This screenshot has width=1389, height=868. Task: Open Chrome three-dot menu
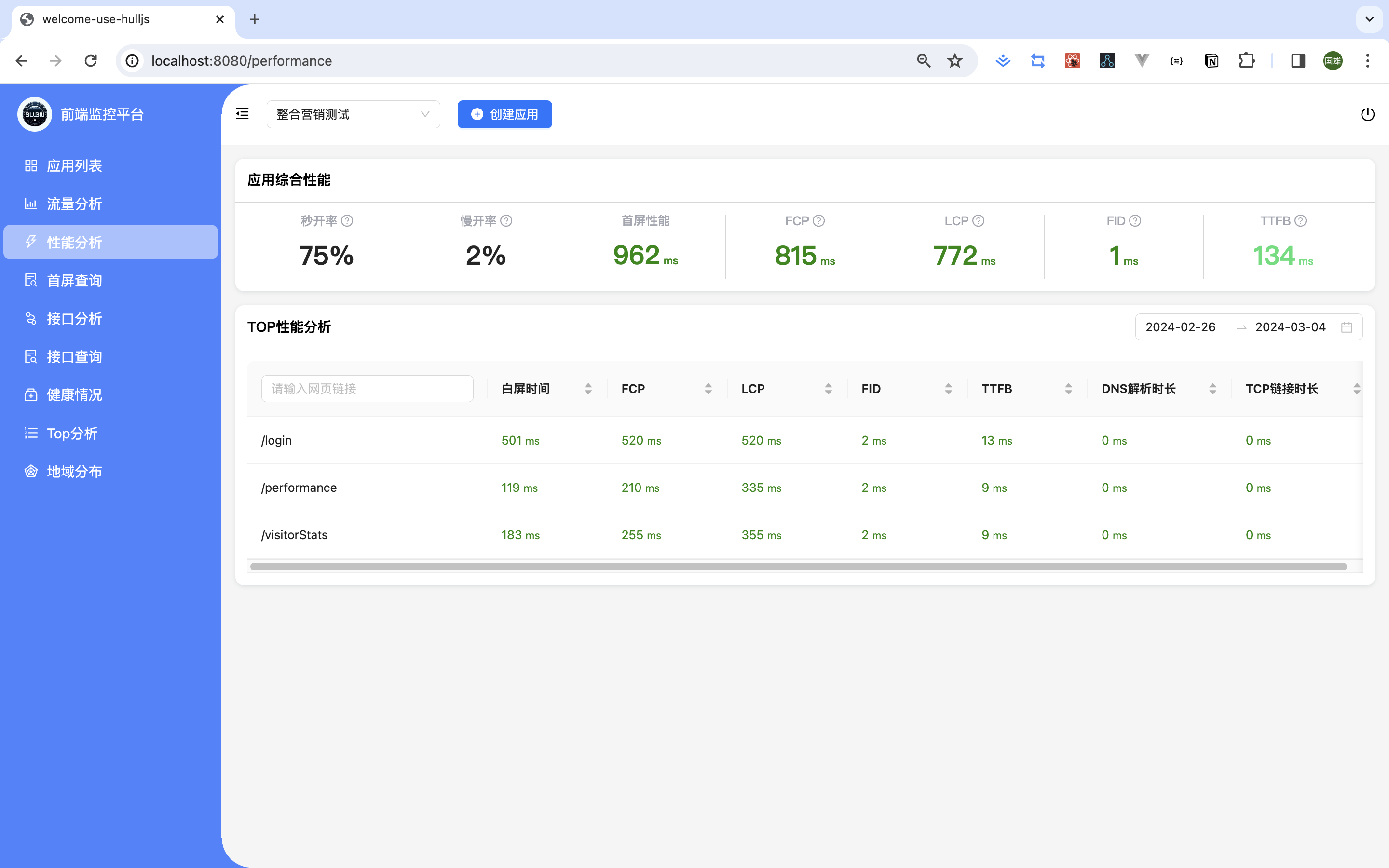pos(1368,60)
